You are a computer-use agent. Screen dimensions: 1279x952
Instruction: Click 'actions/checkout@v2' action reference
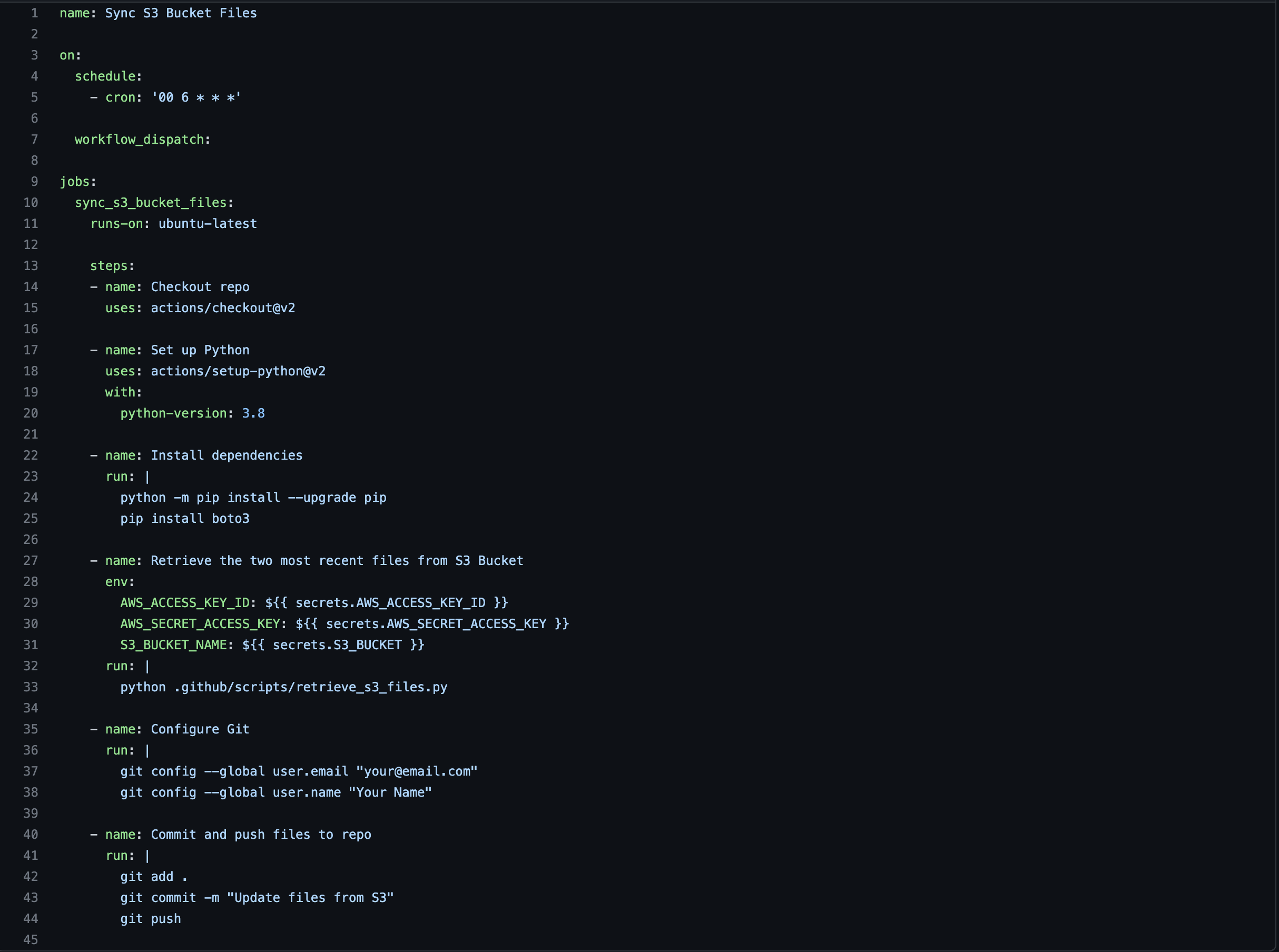[222, 308]
